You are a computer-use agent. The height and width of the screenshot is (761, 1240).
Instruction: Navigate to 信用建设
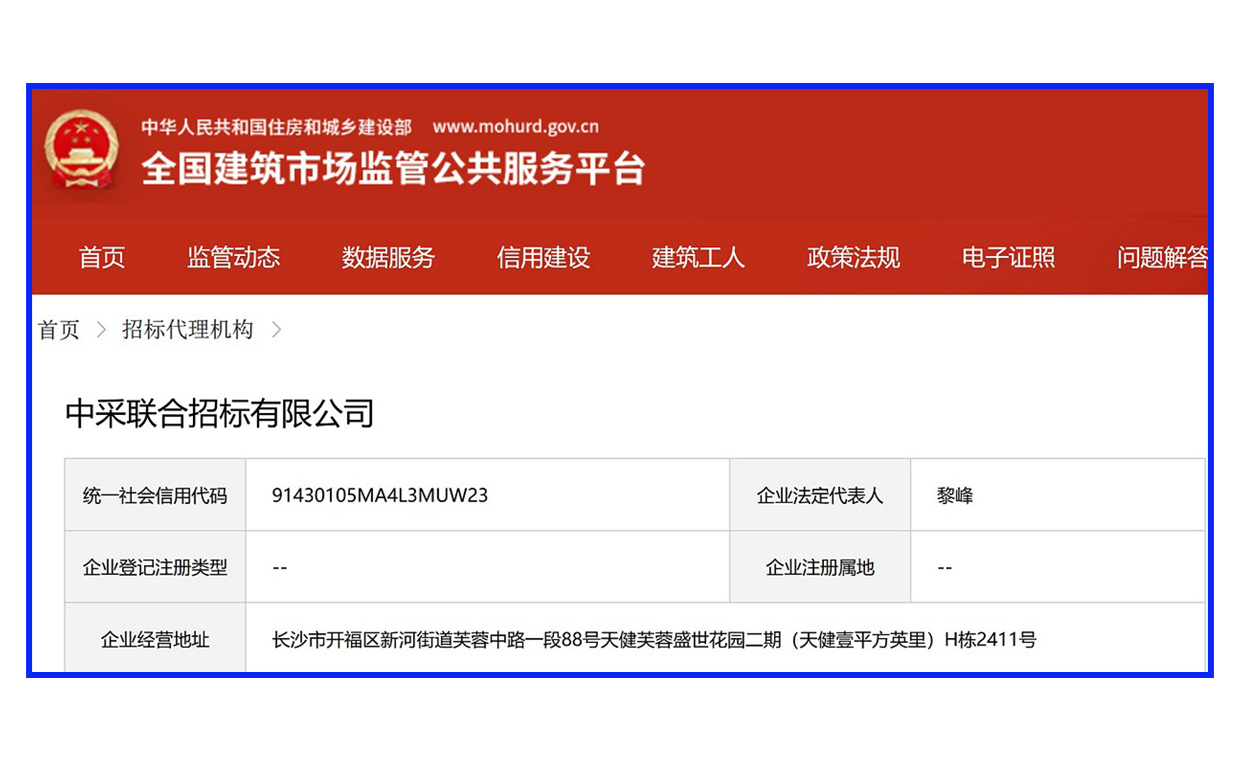(x=543, y=258)
